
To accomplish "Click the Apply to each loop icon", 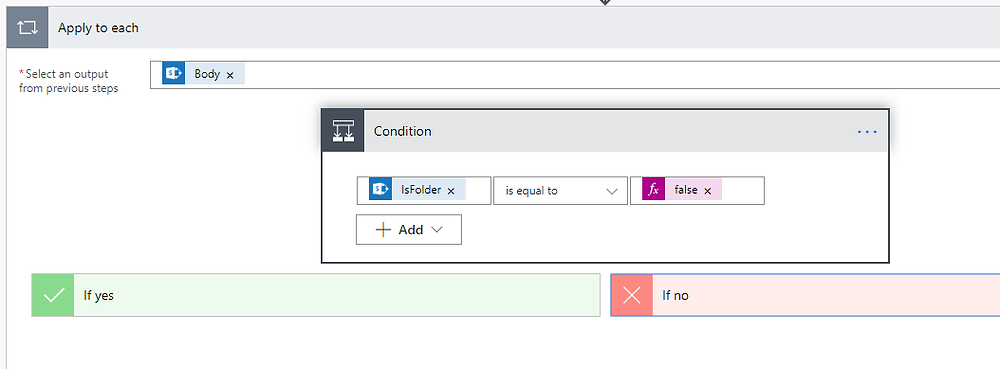I will click(x=27, y=28).
